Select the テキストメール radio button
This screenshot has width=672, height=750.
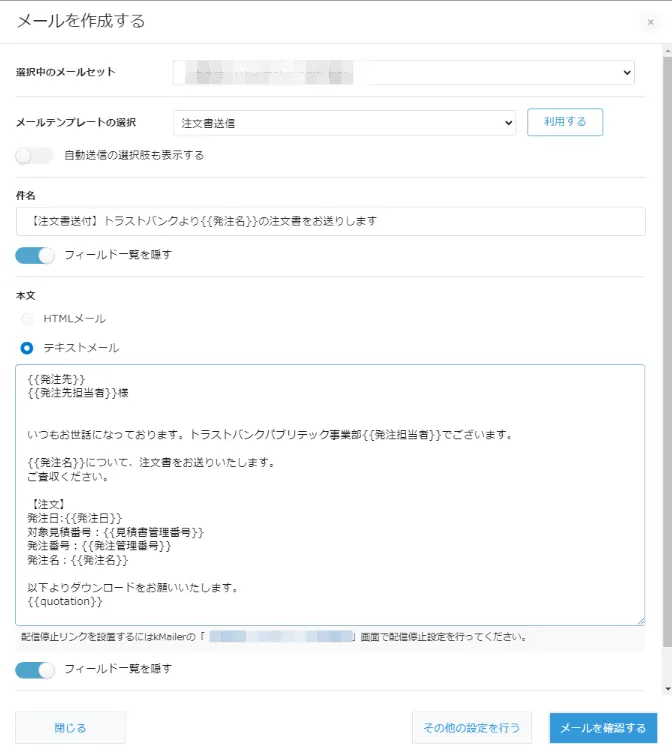click(27, 348)
